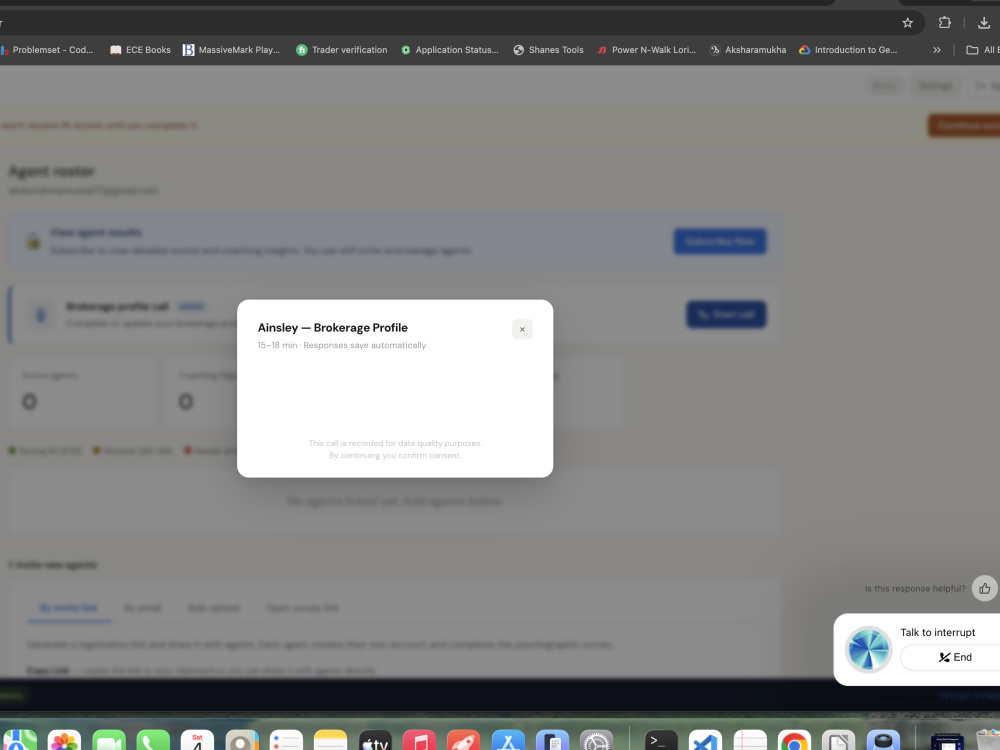Open Terminal from the dock
The height and width of the screenshot is (750, 1000).
(x=661, y=741)
